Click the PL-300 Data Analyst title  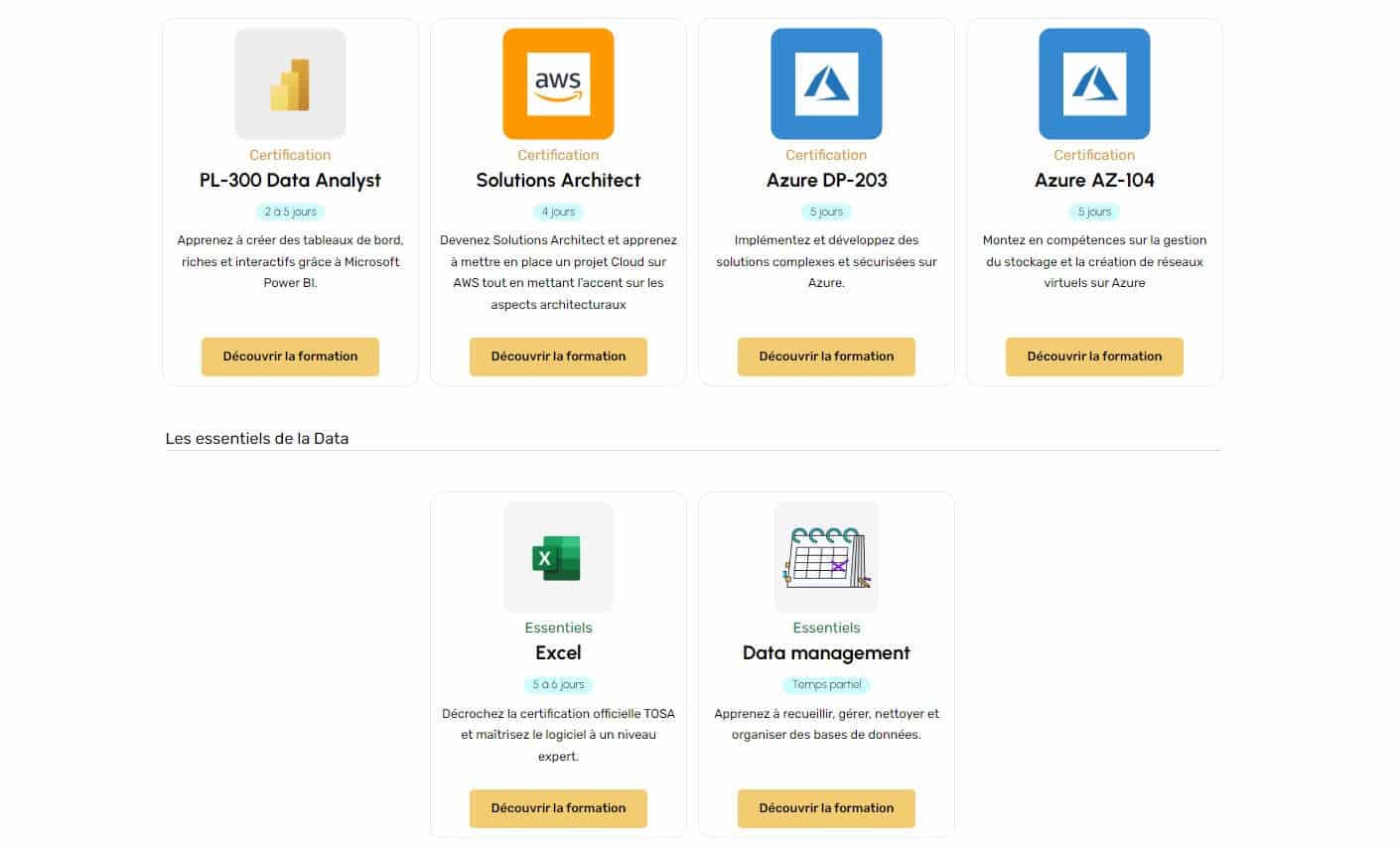click(290, 181)
